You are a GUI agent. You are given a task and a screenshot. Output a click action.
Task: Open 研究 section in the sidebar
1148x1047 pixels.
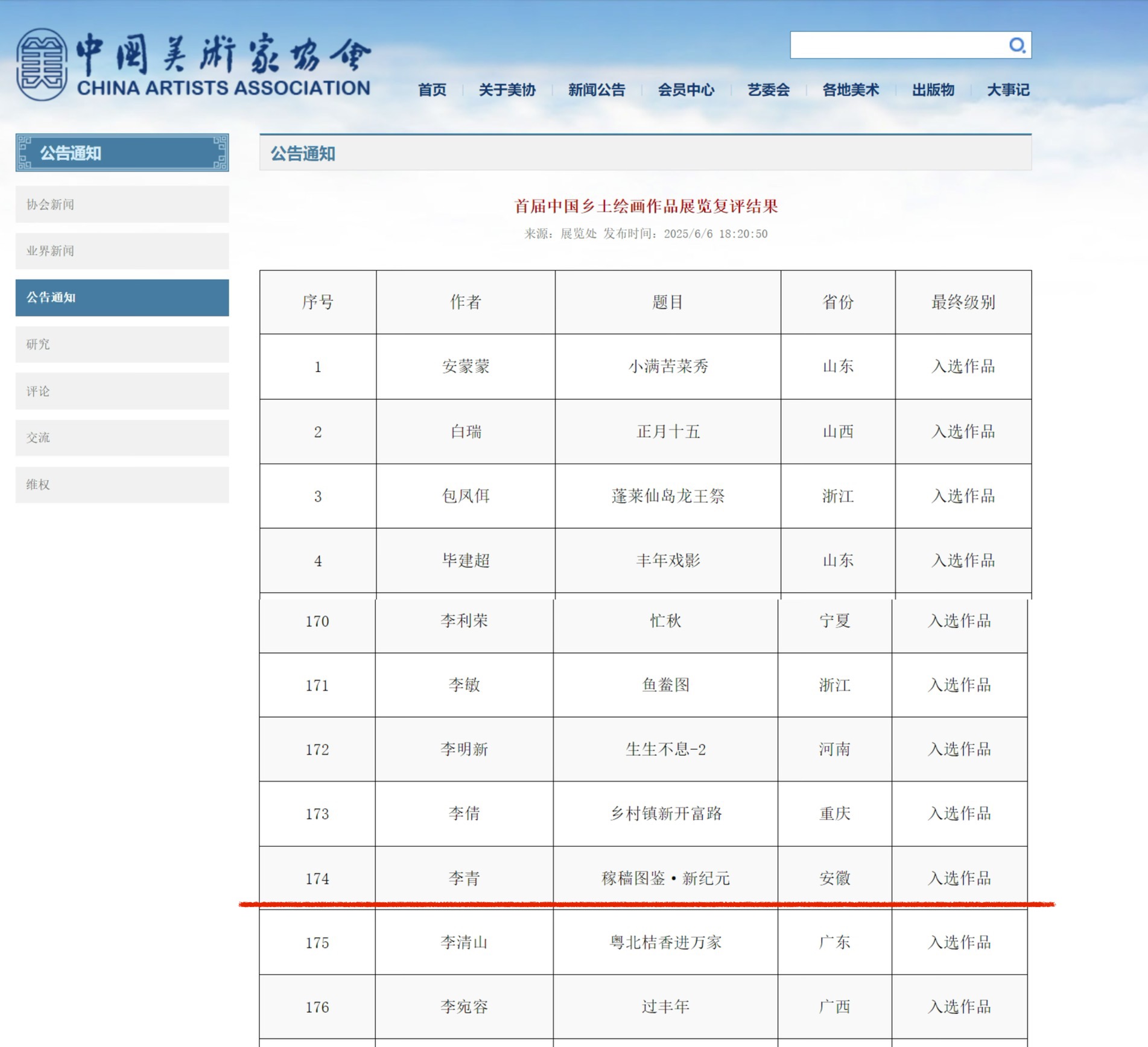tap(122, 344)
